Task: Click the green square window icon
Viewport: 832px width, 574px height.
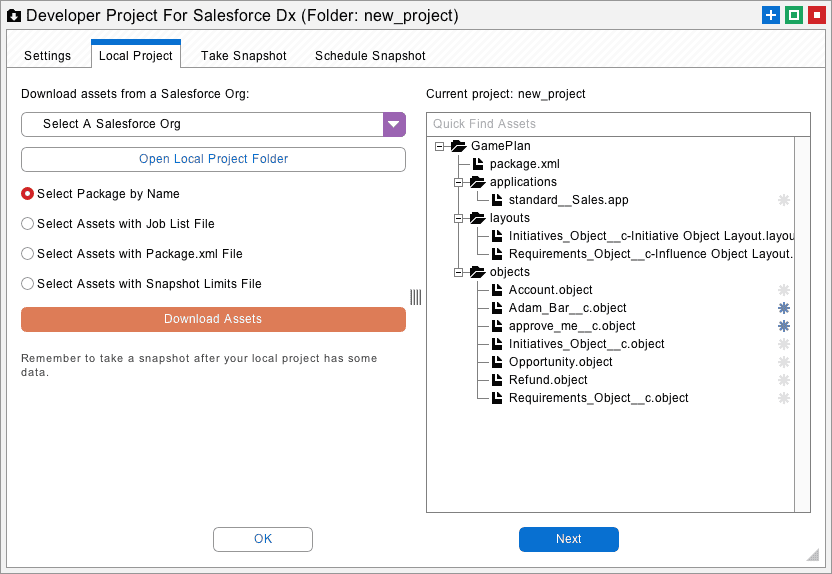Action: point(793,15)
